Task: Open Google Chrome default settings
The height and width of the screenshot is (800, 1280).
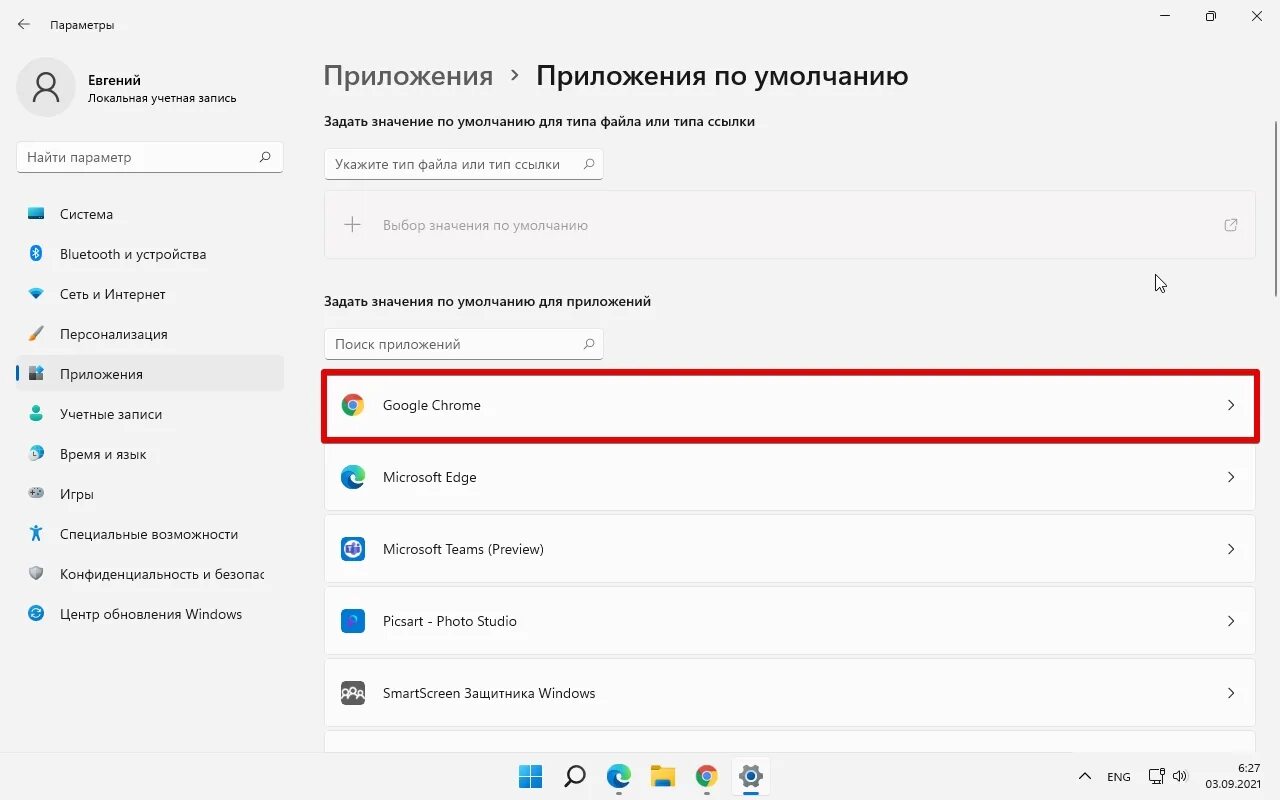Action: coord(790,405)
